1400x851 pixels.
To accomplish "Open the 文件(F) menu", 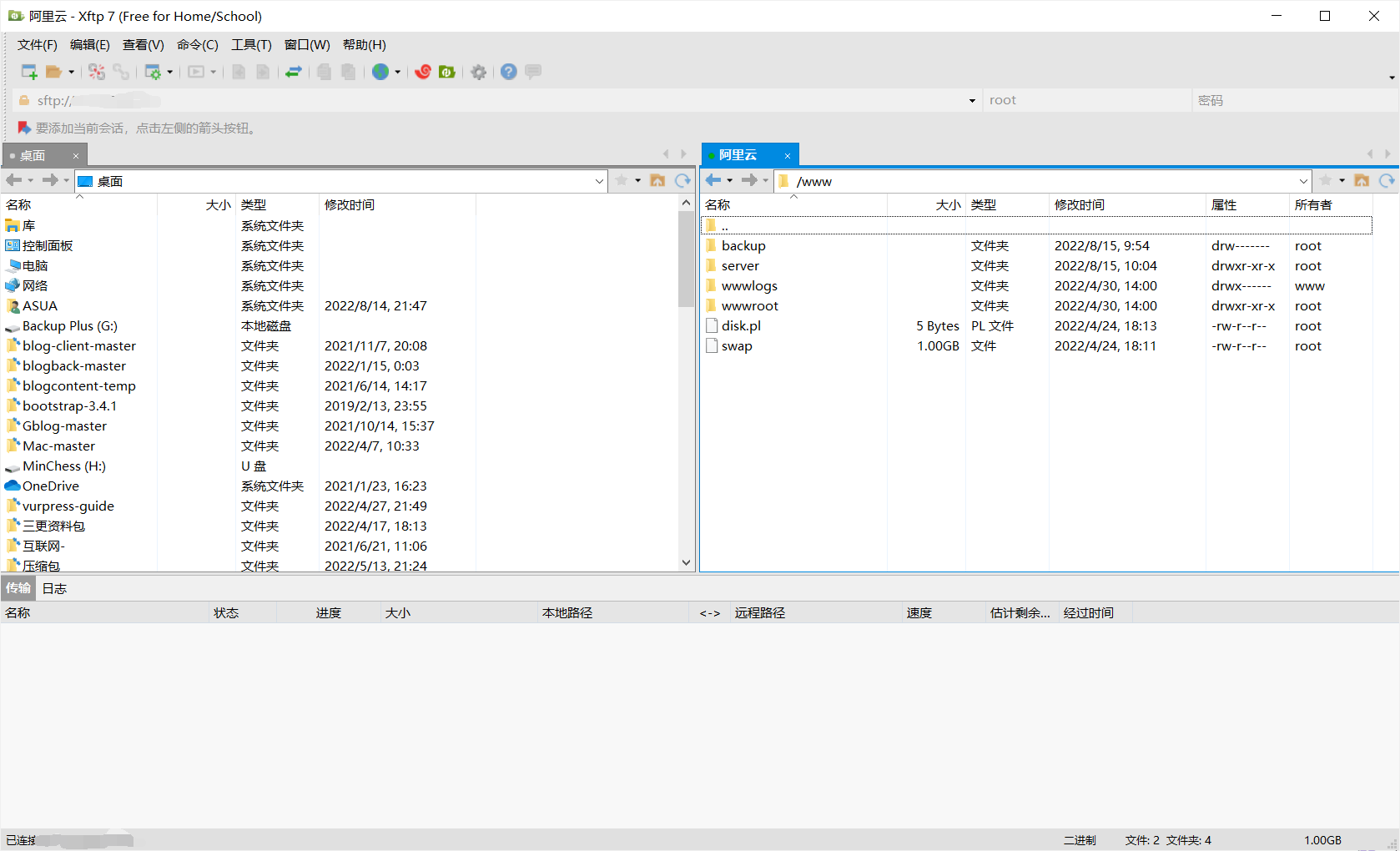I will 38,45.
